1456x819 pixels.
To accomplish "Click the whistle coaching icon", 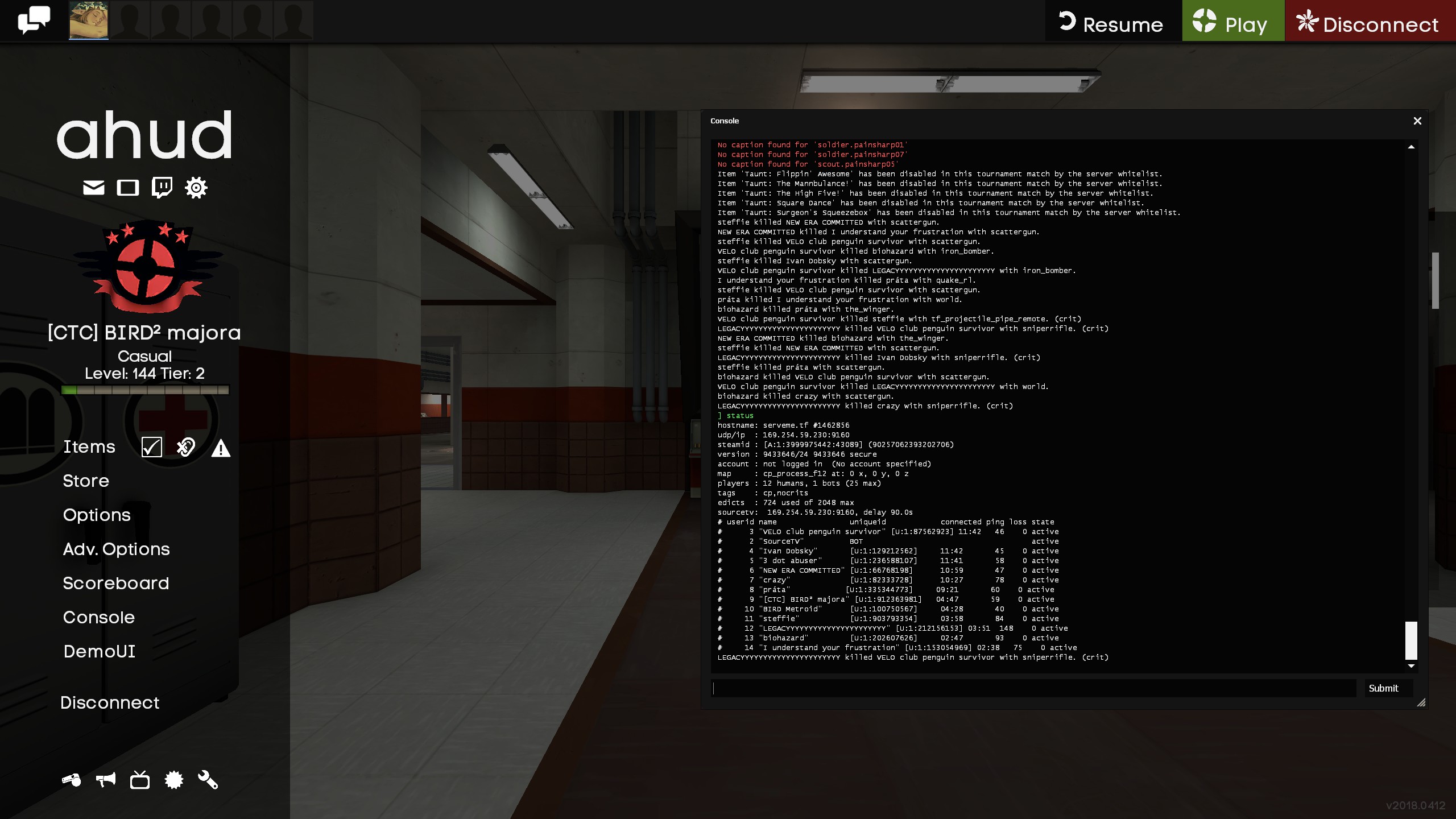I will pyautogui.click(x=72, y=780).
